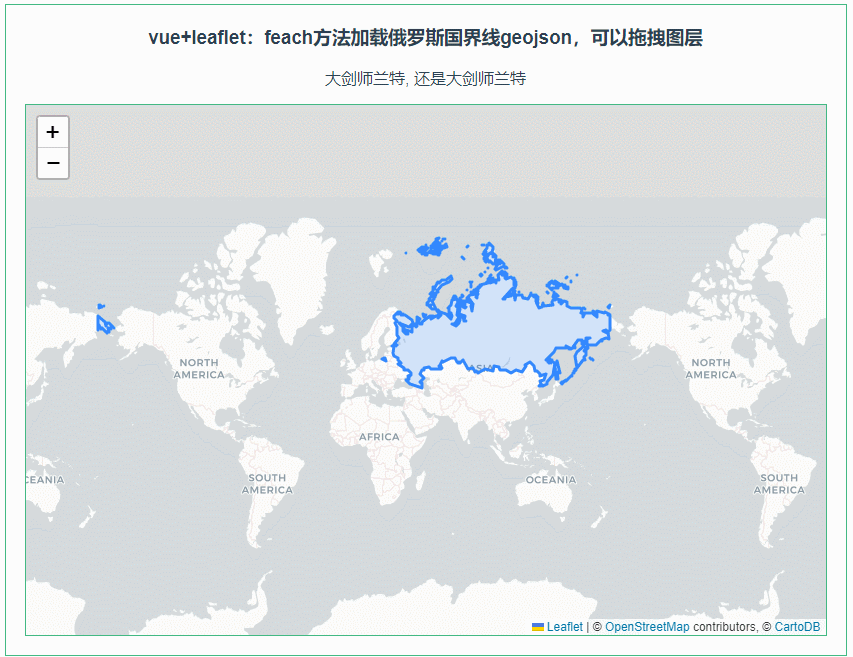Click the page title mentioning geojson
This screenshot has width=853, height=657.
425,38
